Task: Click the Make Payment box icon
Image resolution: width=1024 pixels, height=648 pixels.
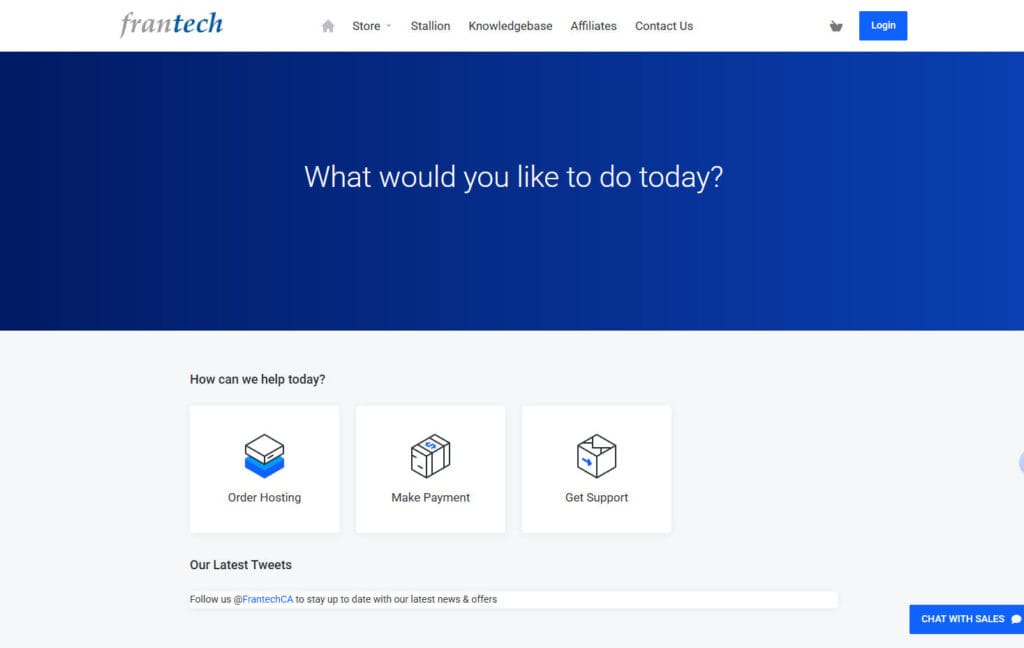Action: (x=430, y=455)
